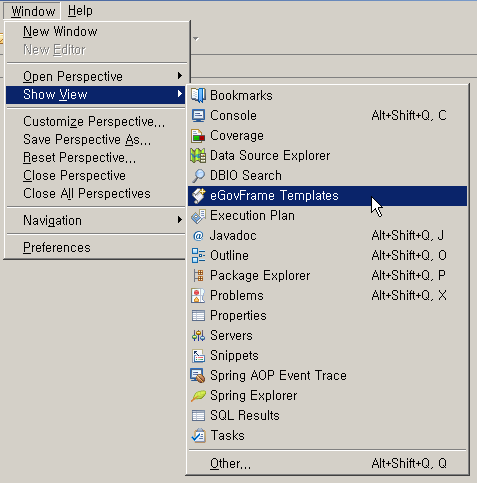
Task: Select the Console monitor icon
Action: pyautogui.click(x=198, y=116)
